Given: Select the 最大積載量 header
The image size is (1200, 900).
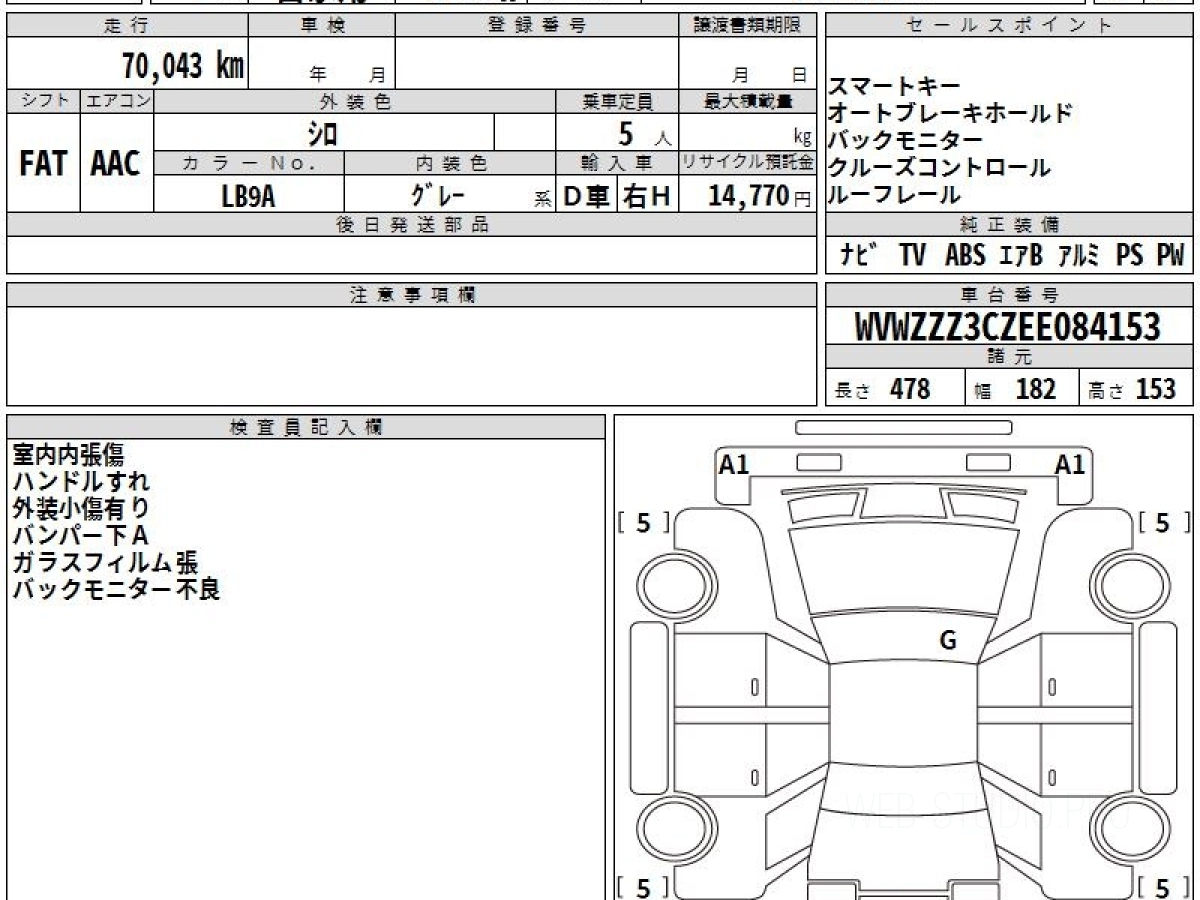Looking at the screenshot, I should click(748, 101).
